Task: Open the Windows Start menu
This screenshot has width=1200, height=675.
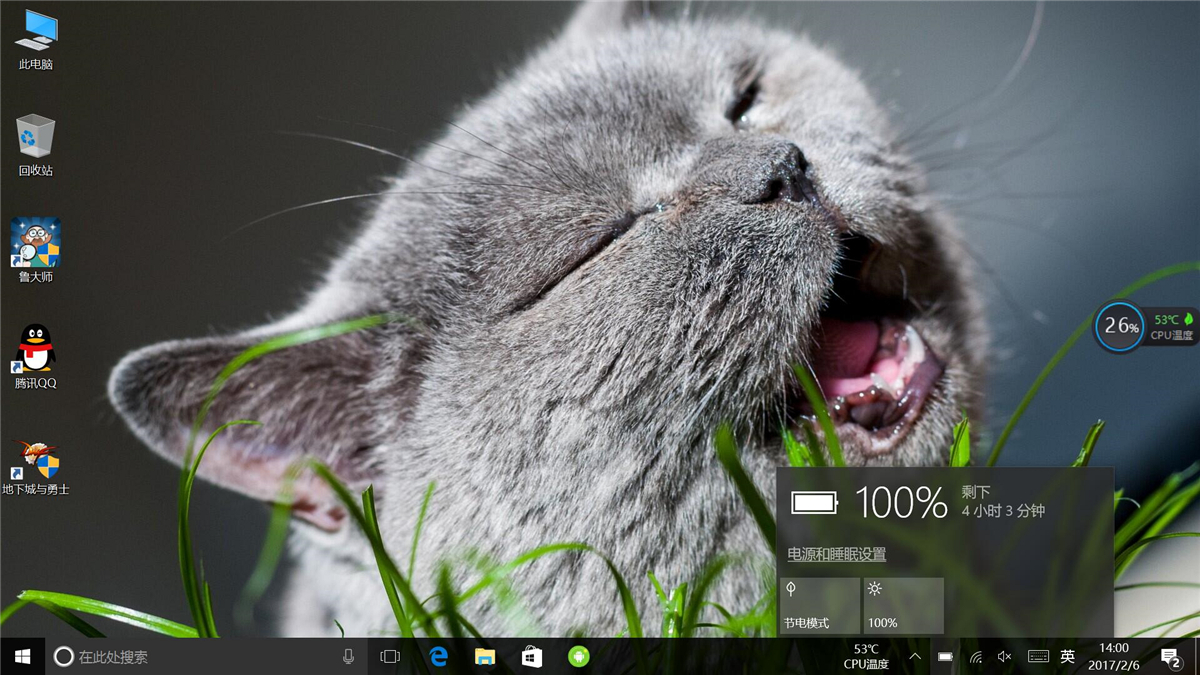Action: pyautogui.click(x=22, y=656)
